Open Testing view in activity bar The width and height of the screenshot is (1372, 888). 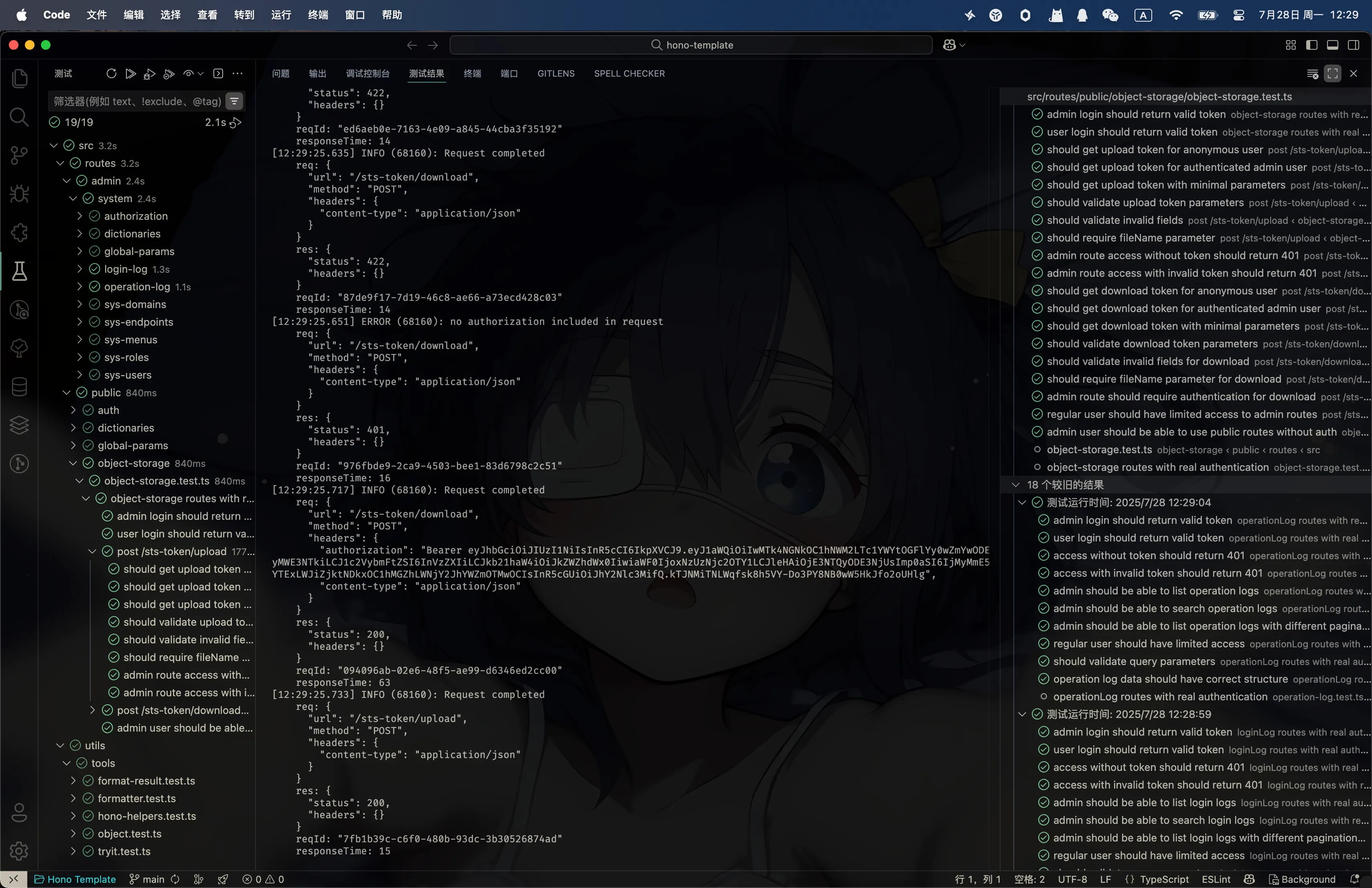(x=19, y=271)
